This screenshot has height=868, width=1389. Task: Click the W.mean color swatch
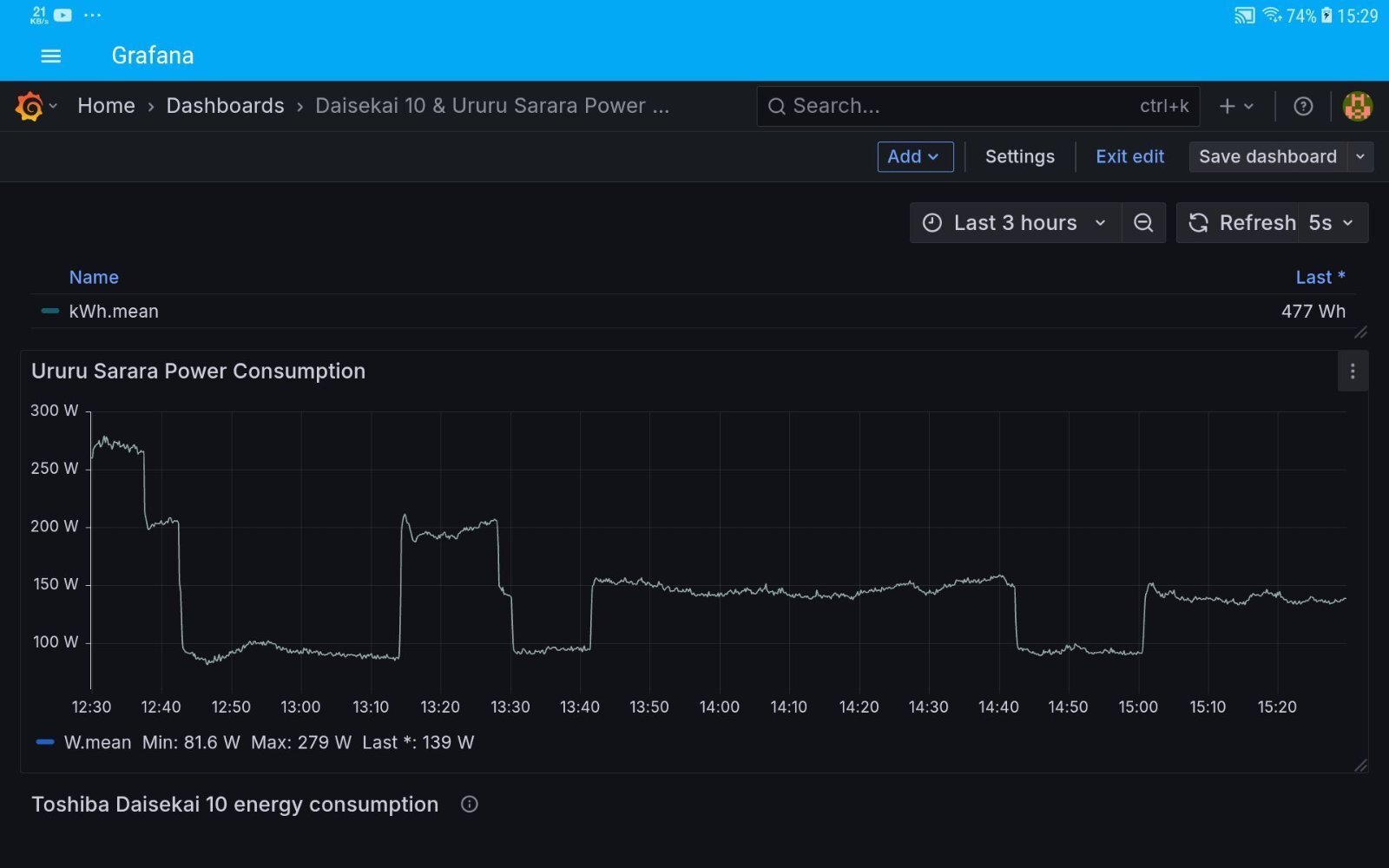click(x=45, y=742)
